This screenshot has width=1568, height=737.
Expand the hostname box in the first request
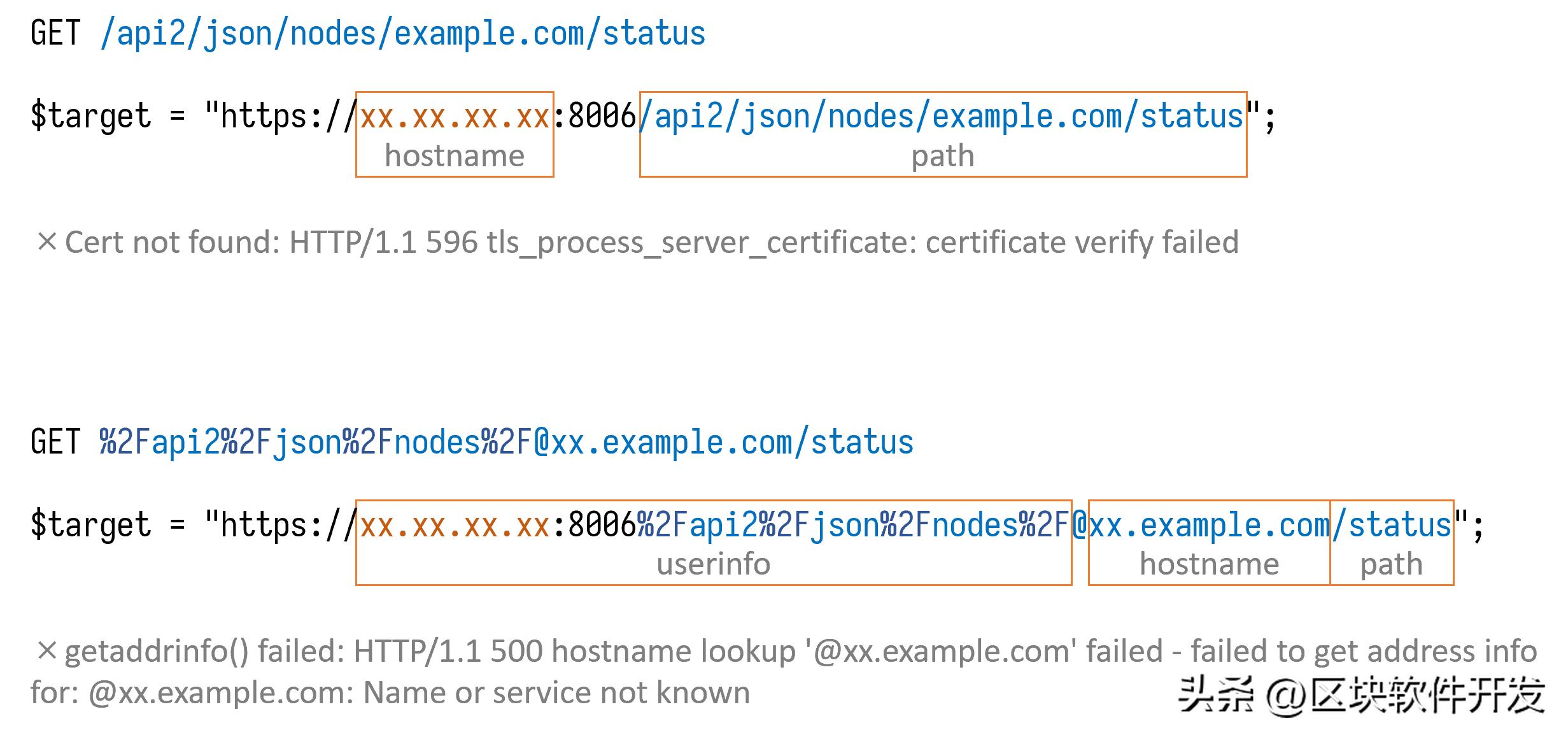455,136
